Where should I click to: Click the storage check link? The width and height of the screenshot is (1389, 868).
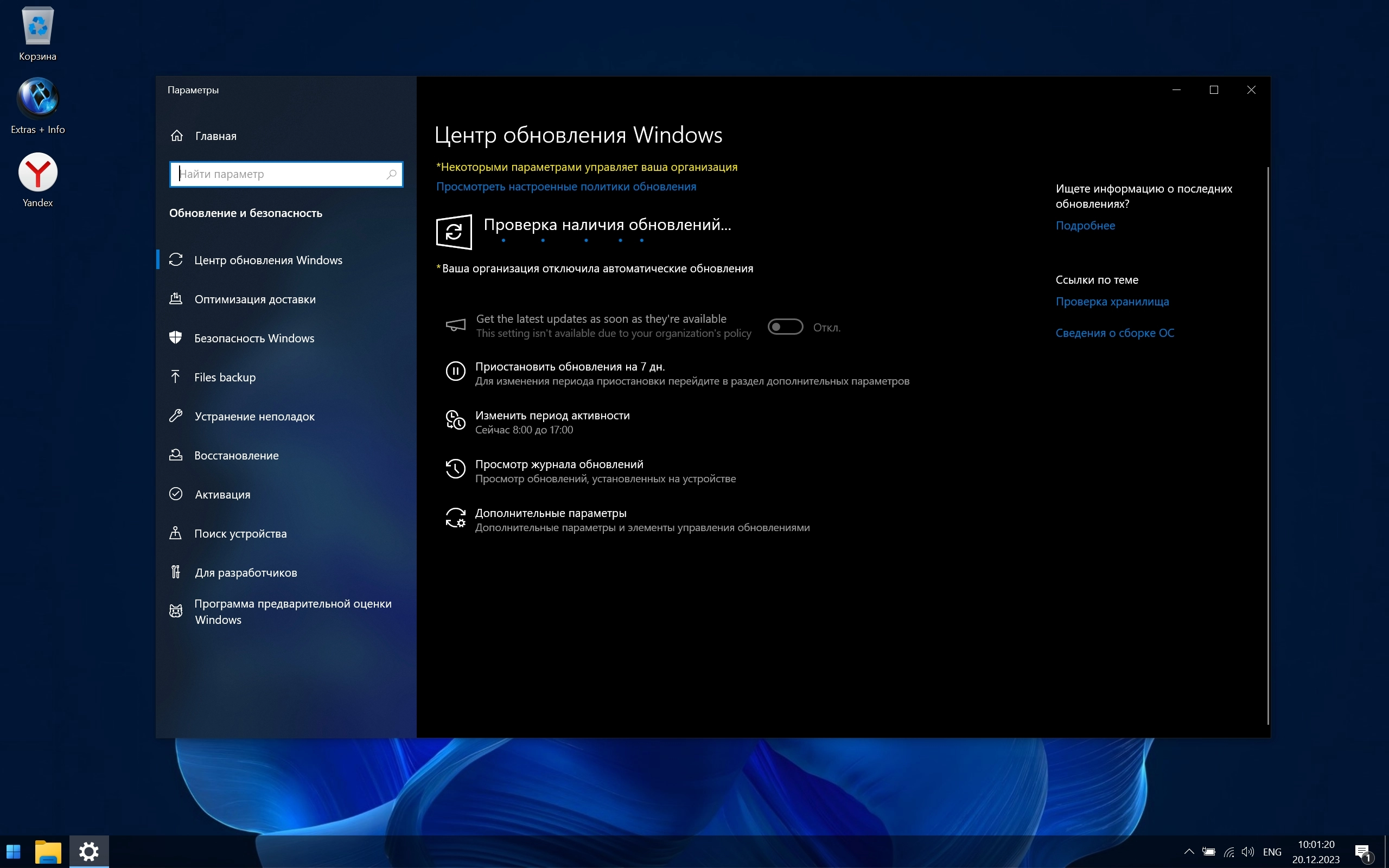[x=1112, y=302]
